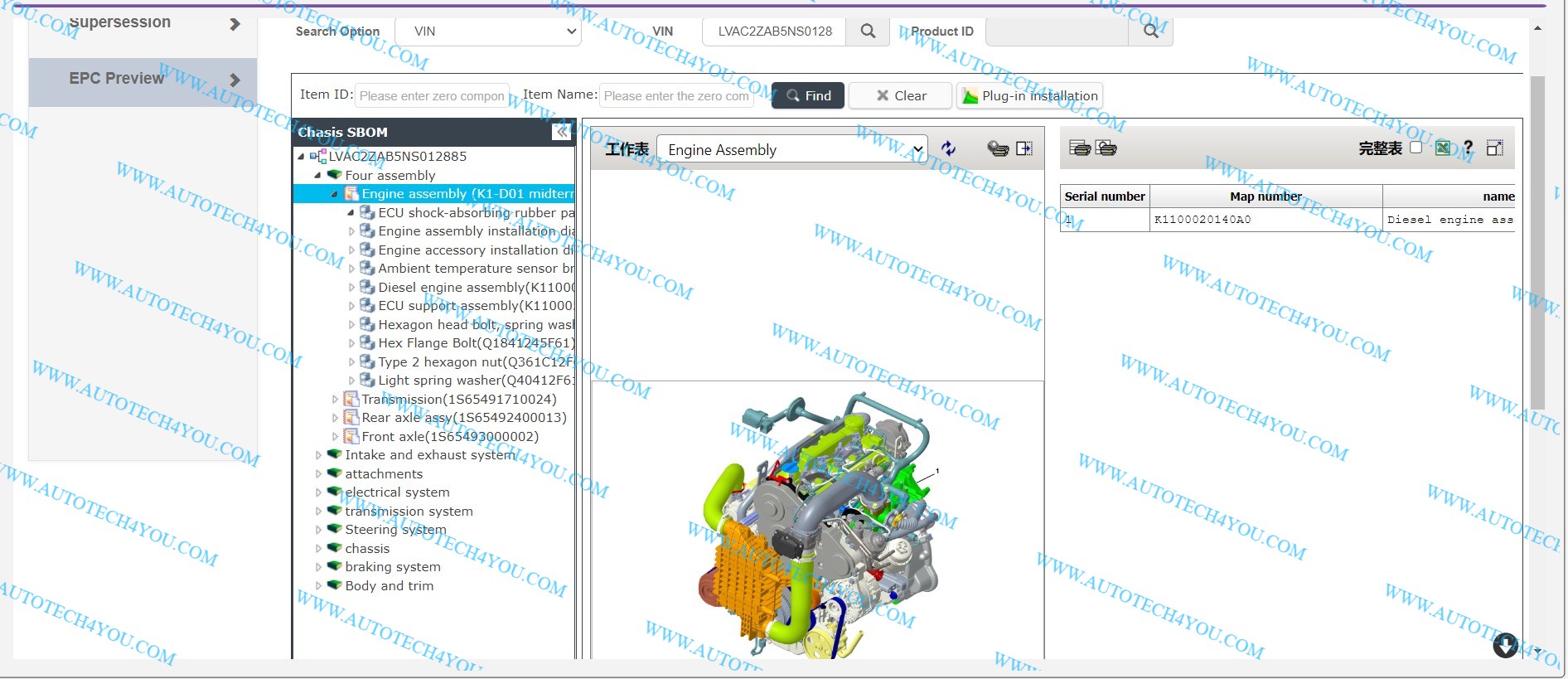The width and height of the screenshot is (1568, 679).
Task: Click the Transmission(1S65491710024) node icon
Action: pos(351,399)
